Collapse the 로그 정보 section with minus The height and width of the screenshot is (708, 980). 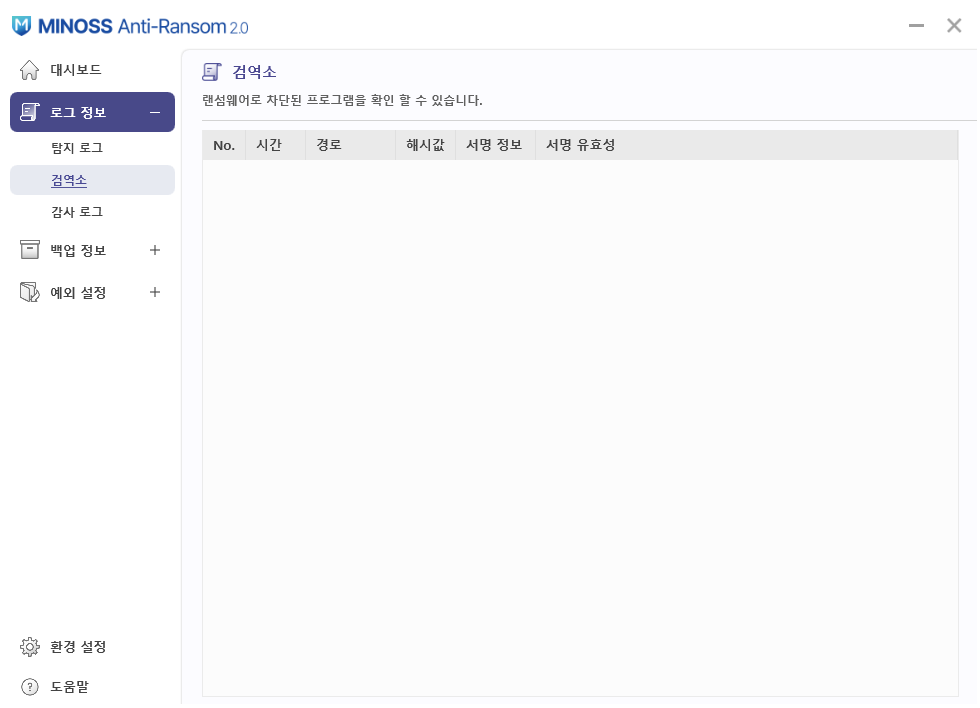coord(155,112)
